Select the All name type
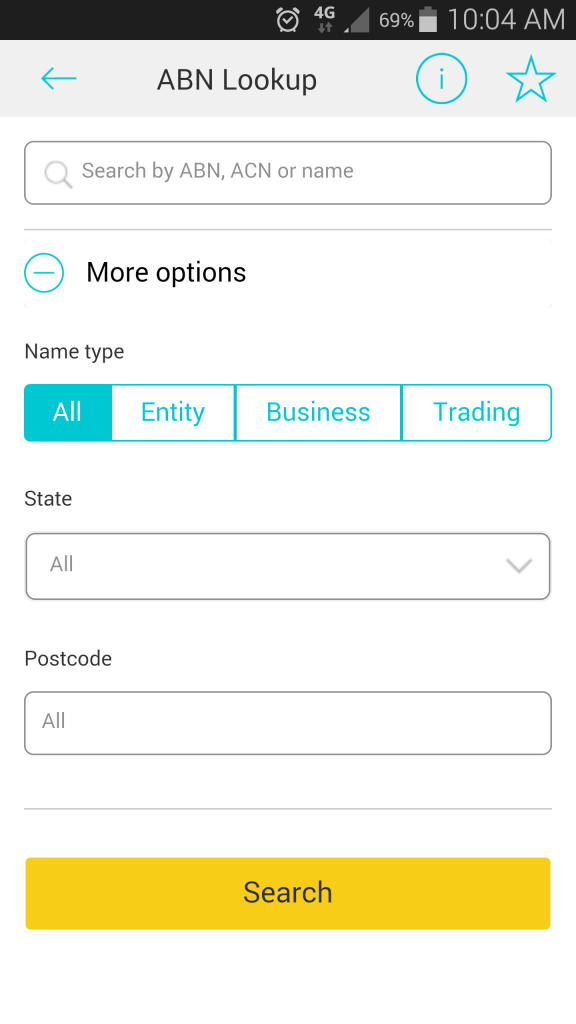Viewport: 576px width, 1024px height. (68, 413)
